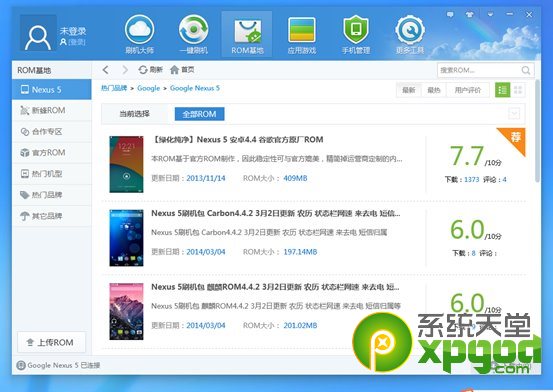The height and width of the screenshot is (392, 553).
Task: Open the 更多工具 wrench tools icon
Action: click(x=410, y=30)
